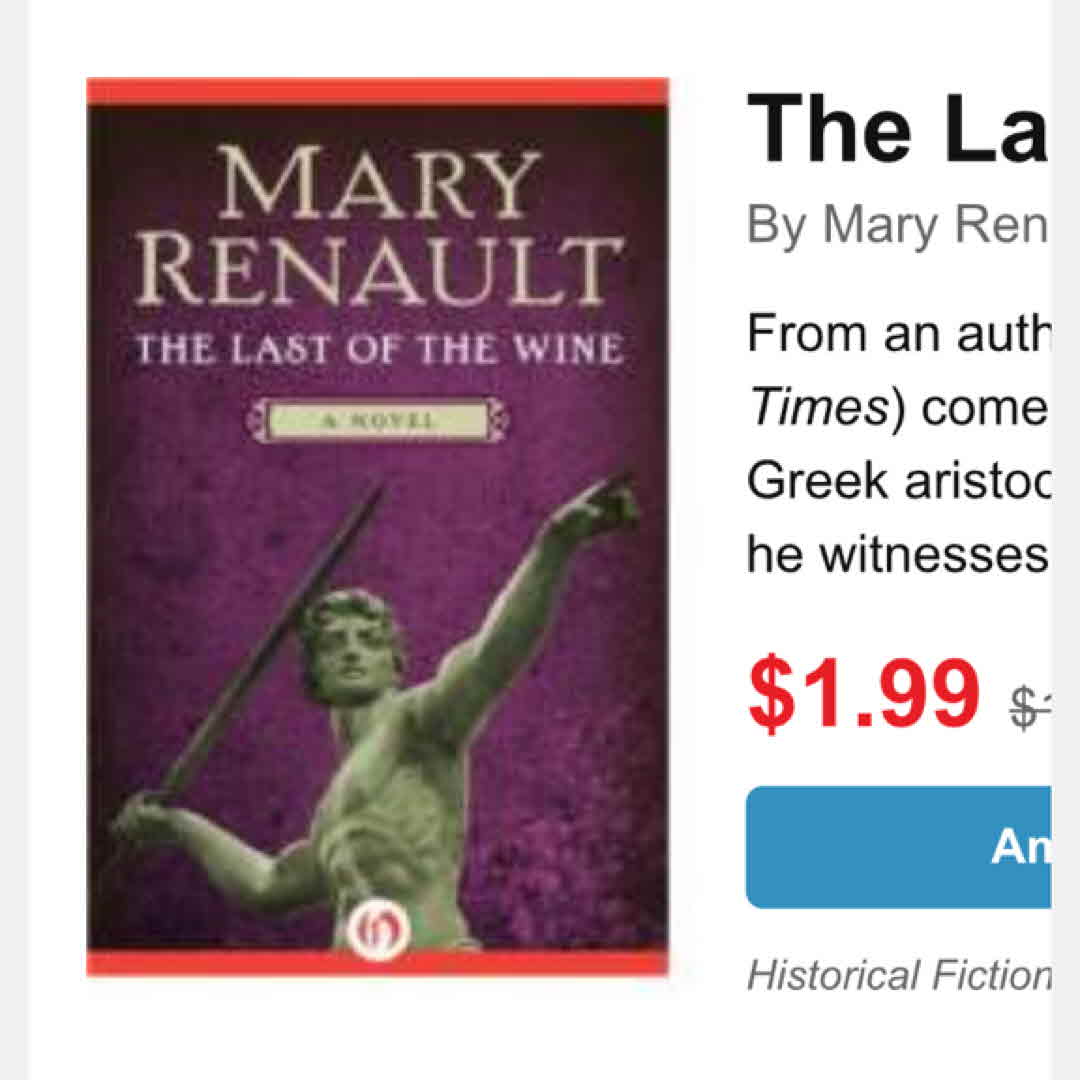The image size is (1080, 1080).
Task: Click 'The Last of the Wine' cover text
Action: [379, 351]
